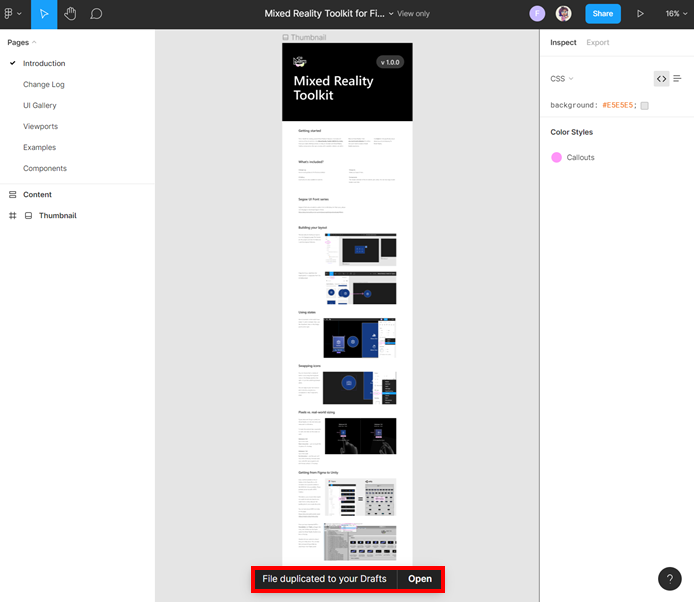Screen dimensions: 694x602
Task: Click the View only label
Action: [x=413, y=14]
